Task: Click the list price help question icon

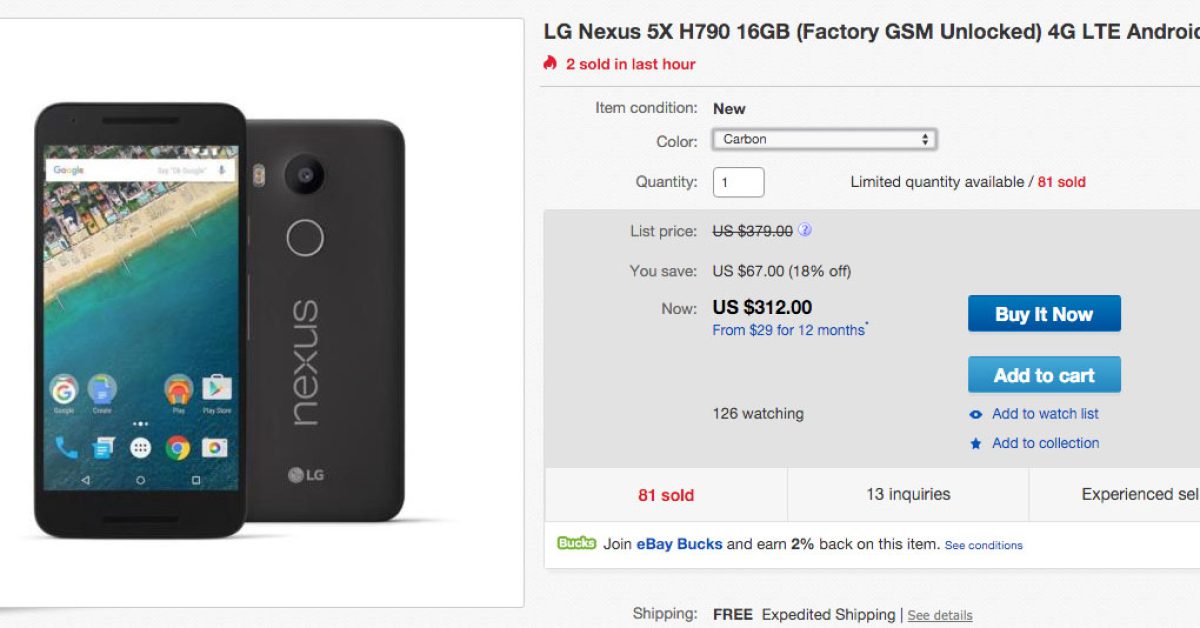Action: tap(805, 230)
